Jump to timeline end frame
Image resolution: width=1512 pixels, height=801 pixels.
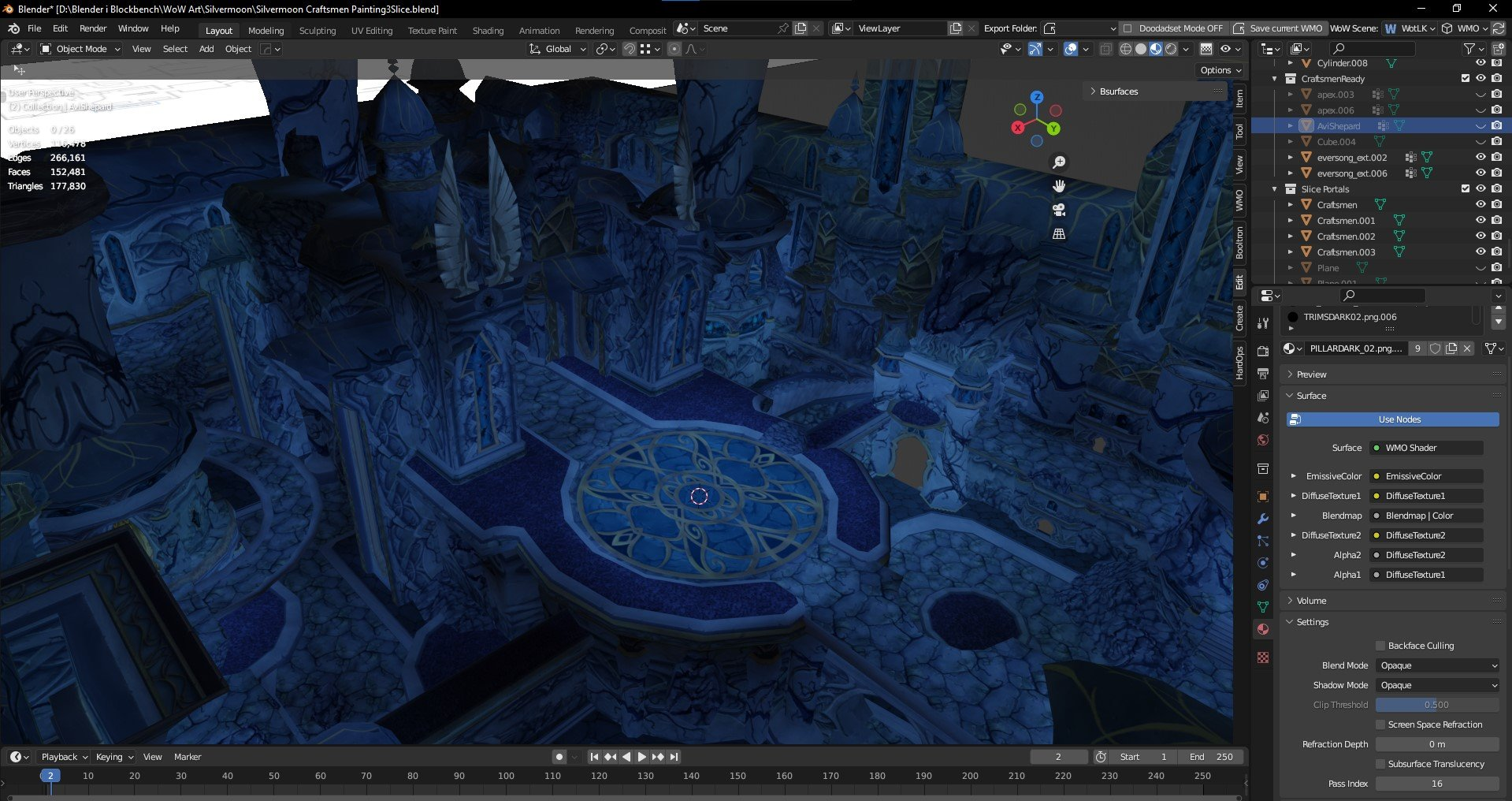click(674, 757)
